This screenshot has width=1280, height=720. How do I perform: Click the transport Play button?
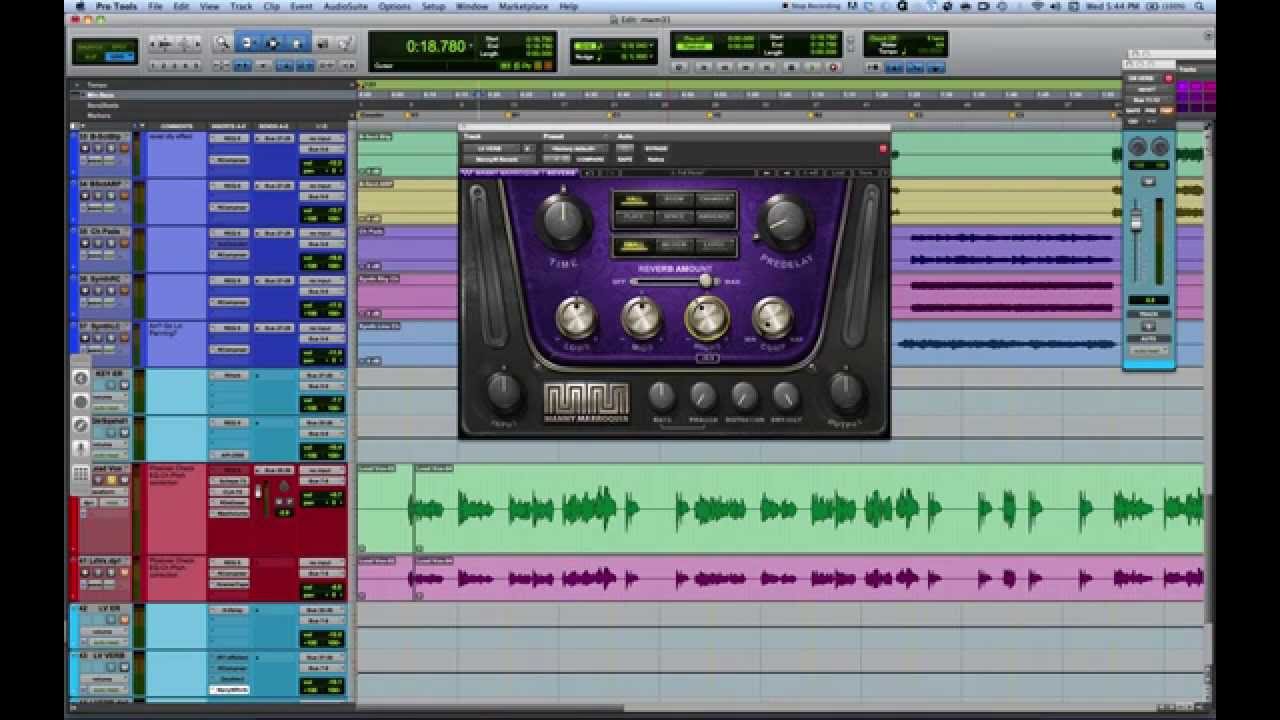point(812,67)
